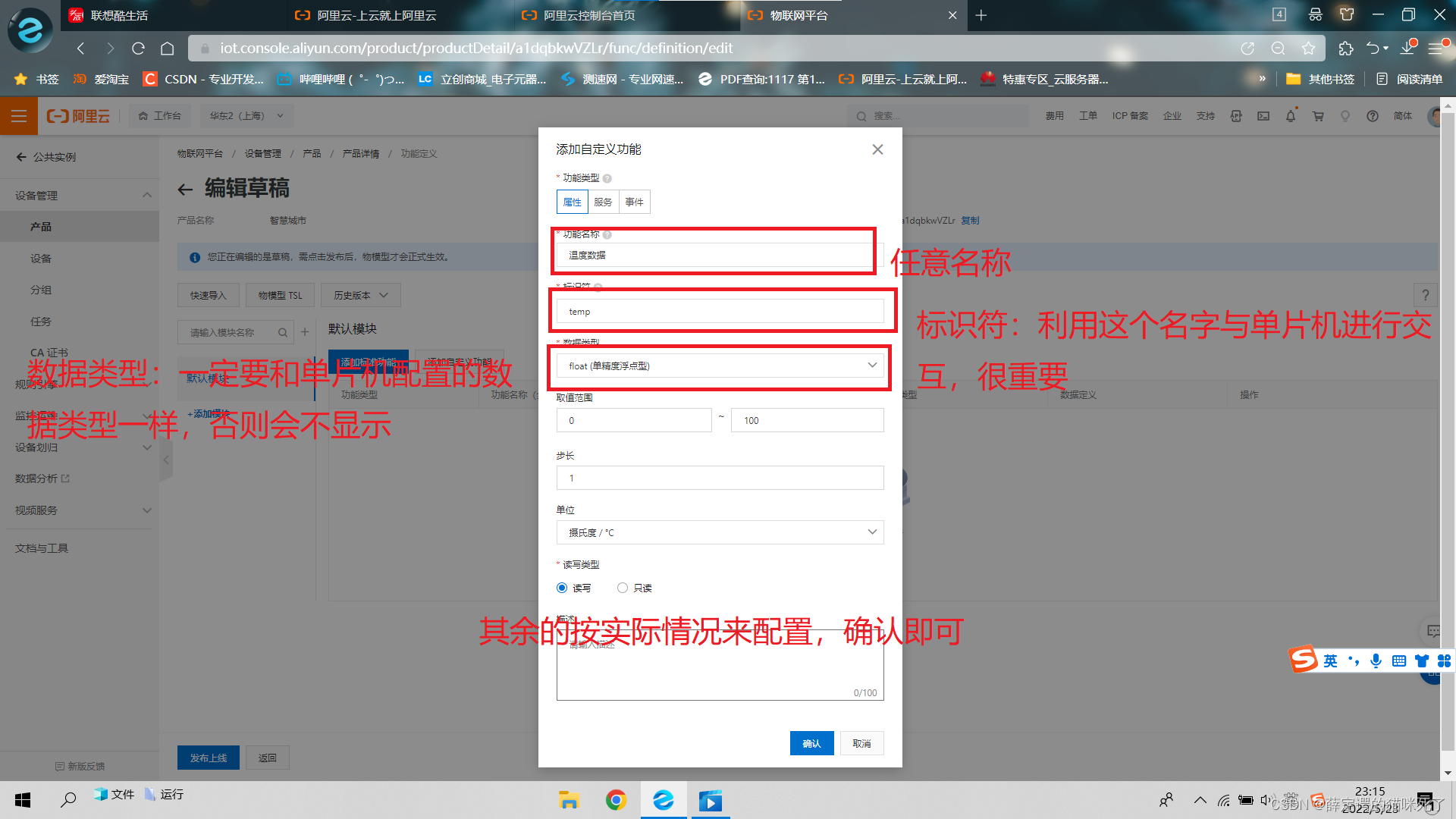
Task: Click the back arrow beside 编辑草稿
Action: pyautogui.click(x=185, y=190)
